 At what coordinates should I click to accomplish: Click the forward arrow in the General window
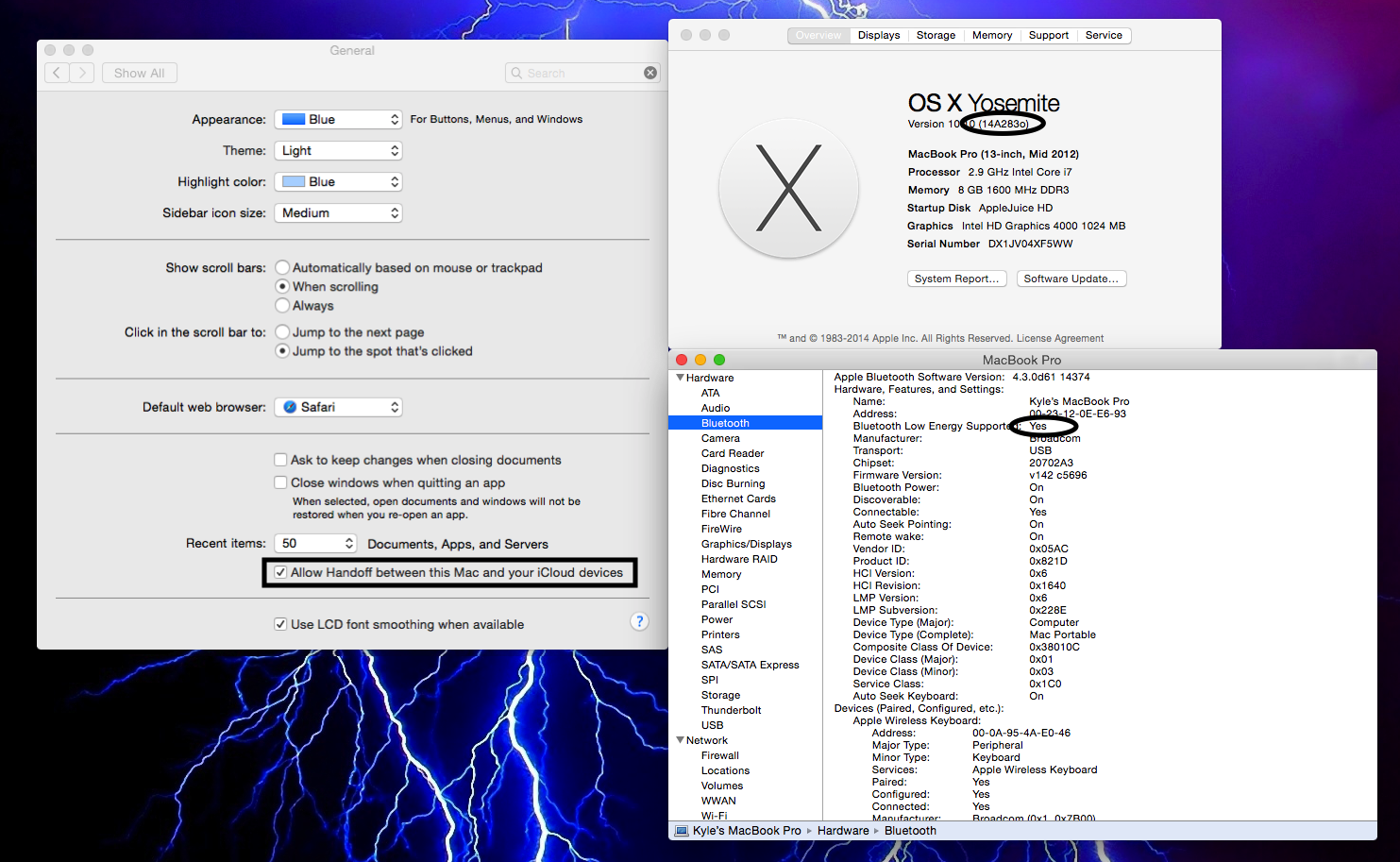coord(82,73)
